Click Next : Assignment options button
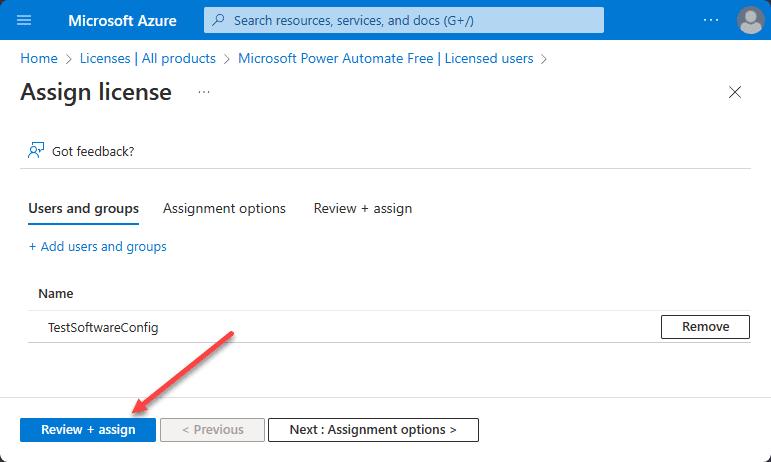This screenshot has height=462, width=771. (373, 430)
